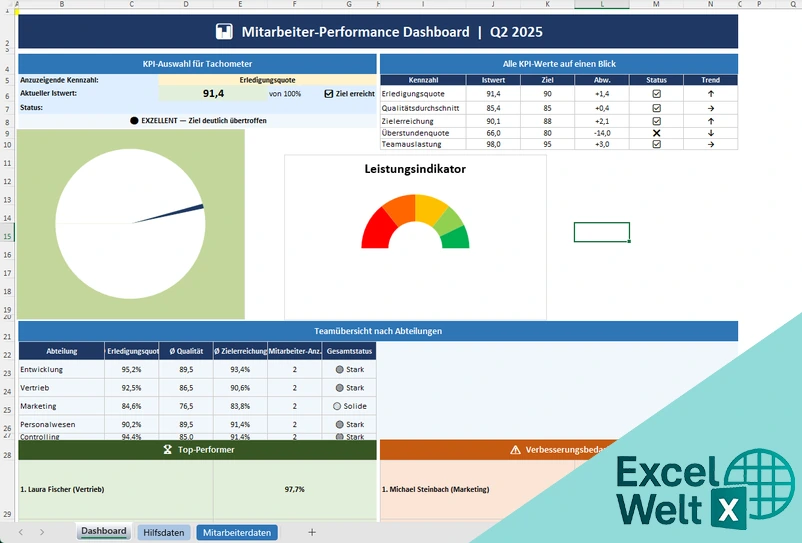Toggle the status checkbox for Teamauslastung
Screen dimensions: 802x543
click(x=656, y=144)
